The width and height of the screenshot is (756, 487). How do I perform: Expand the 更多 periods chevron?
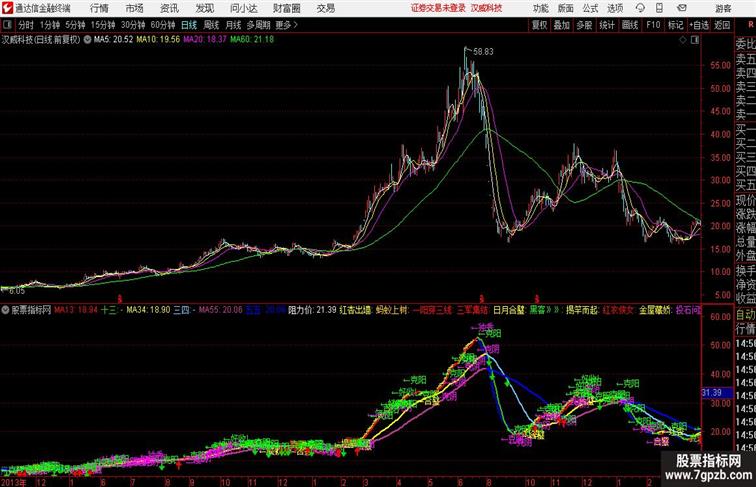pos(287,25)
